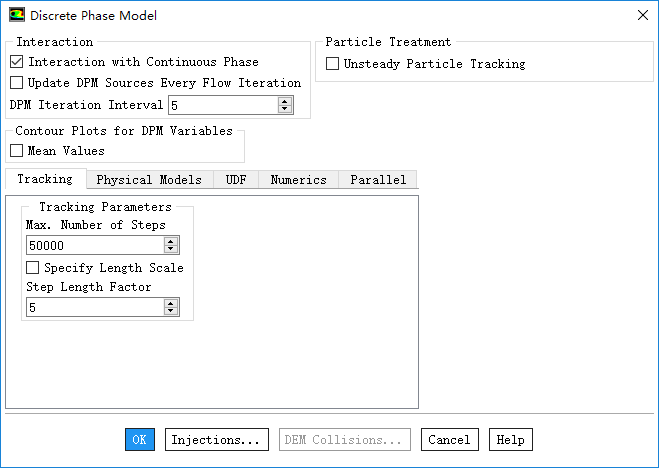Enable Unsteady Particle Tracking
Screen dimensions: 659x468
(x=333, y=64)
